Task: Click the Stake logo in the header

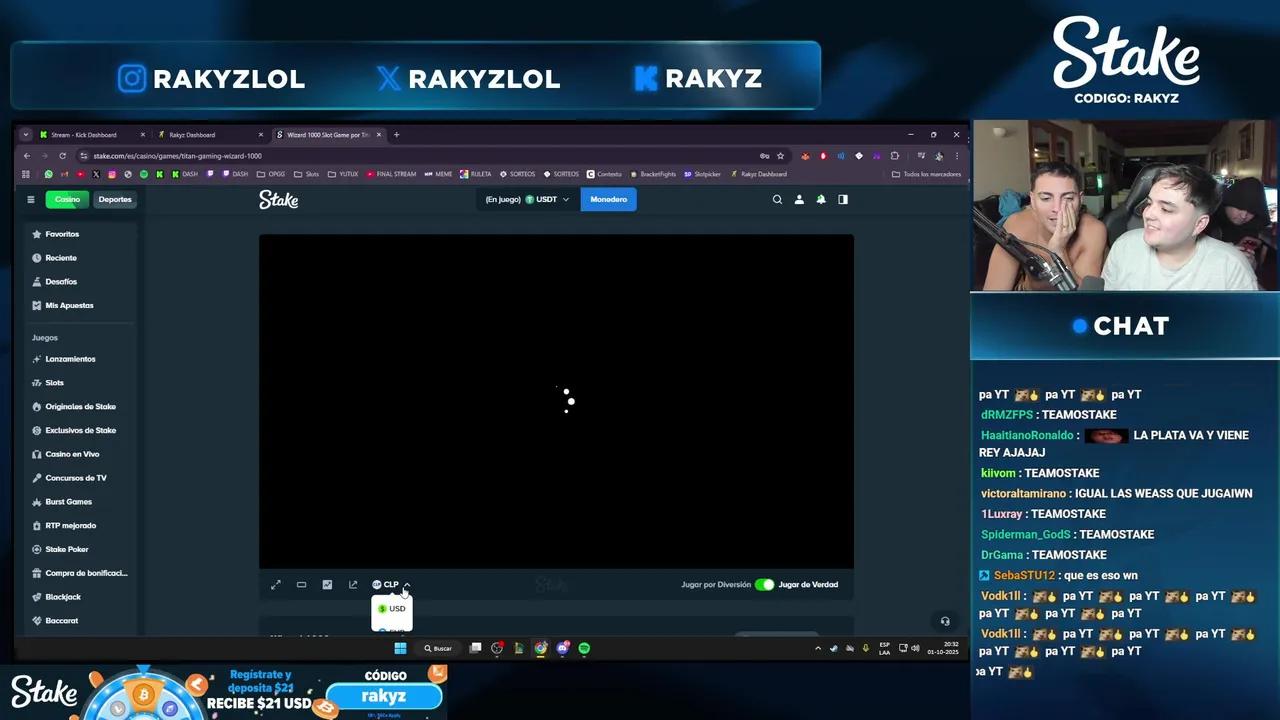Action: 279,200
